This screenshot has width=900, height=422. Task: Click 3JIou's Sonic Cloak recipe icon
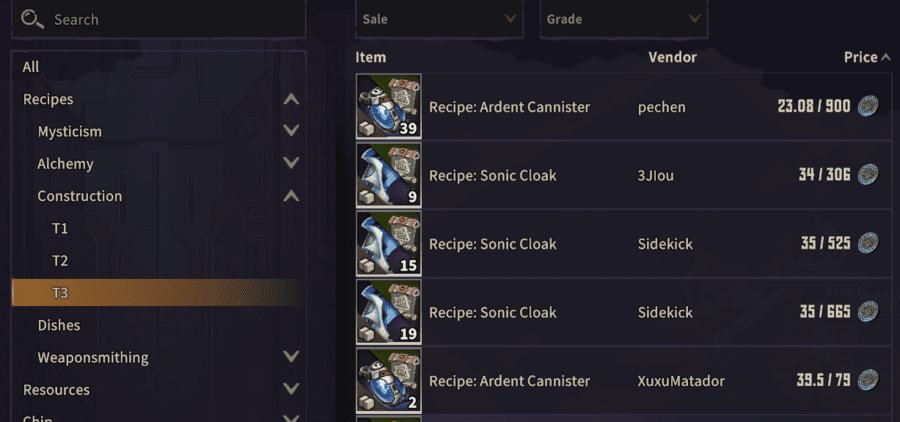[x=388, y=175]
